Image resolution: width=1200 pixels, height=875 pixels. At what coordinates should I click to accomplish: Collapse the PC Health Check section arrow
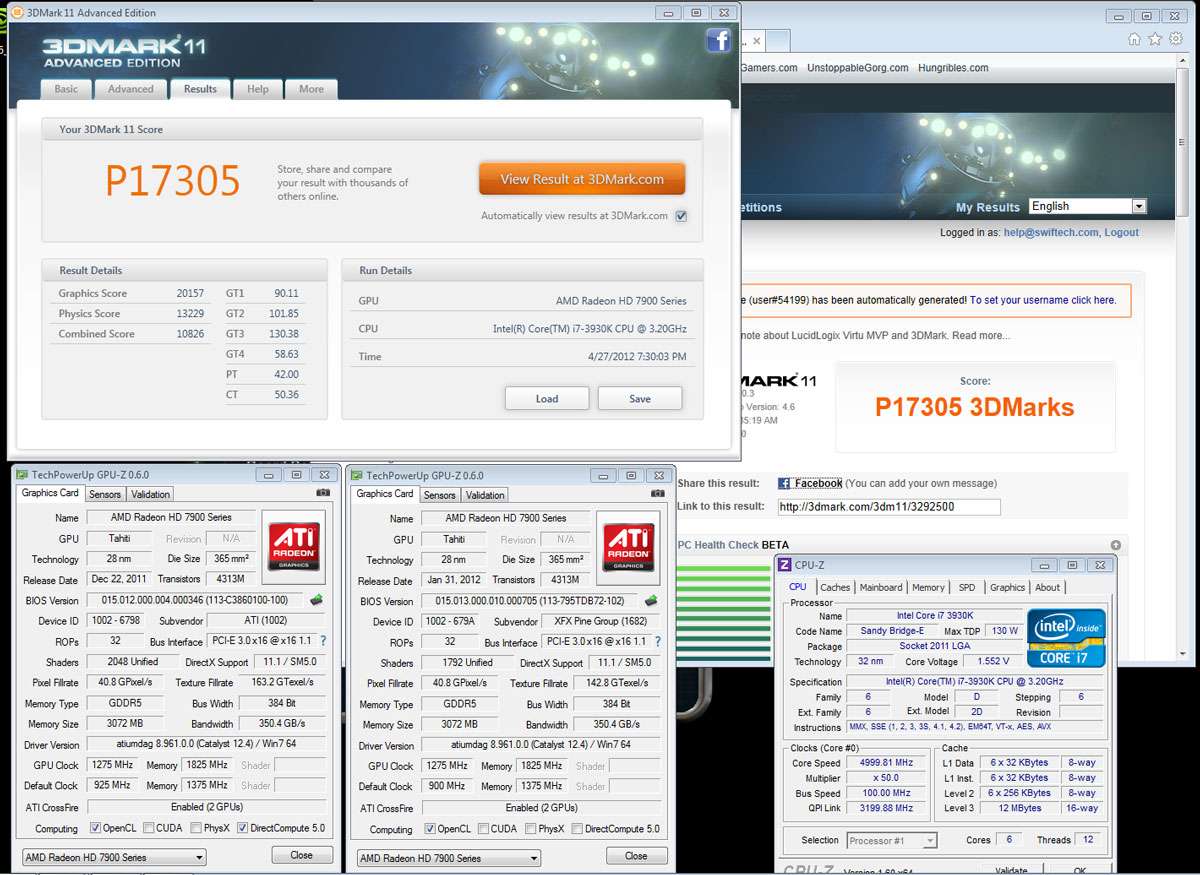(1116, 545)
